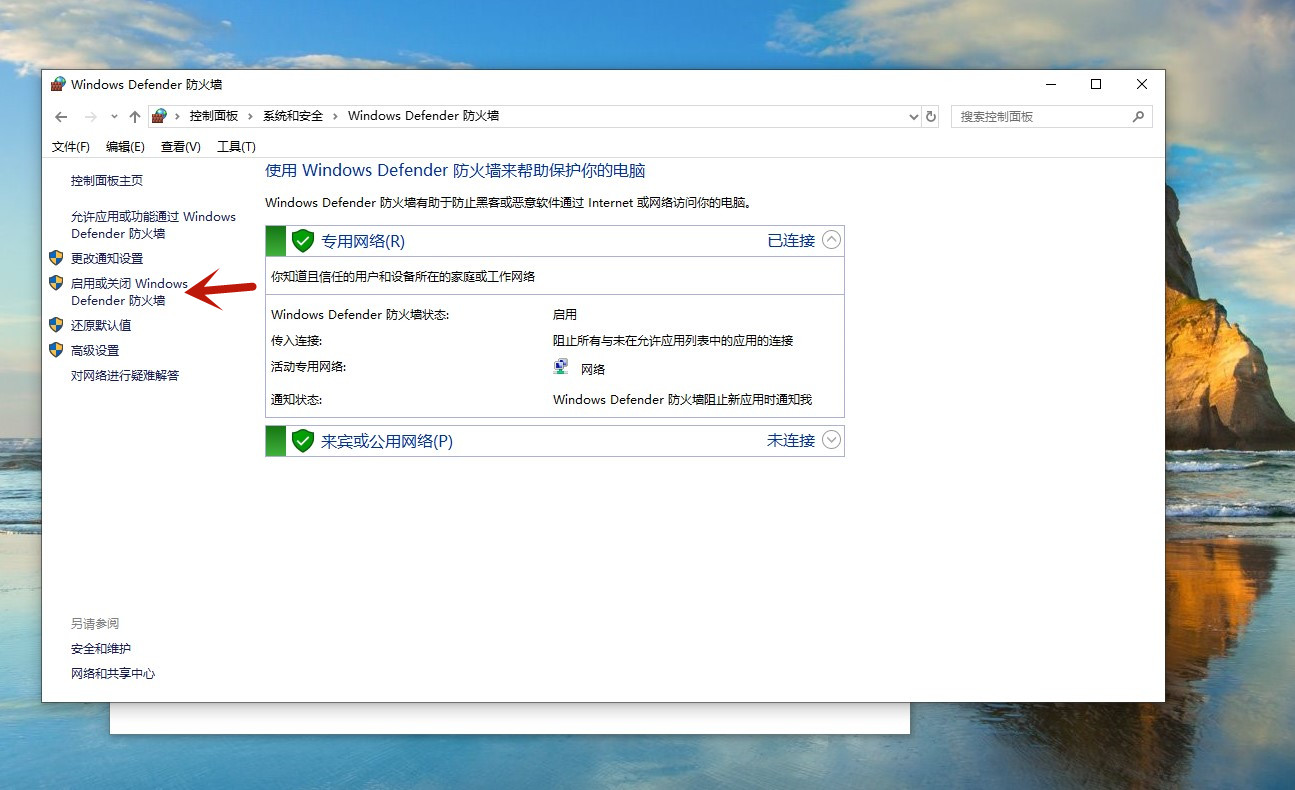Go back with the left arrow button
1295x790 pixels.
click(x=61, y=116)
